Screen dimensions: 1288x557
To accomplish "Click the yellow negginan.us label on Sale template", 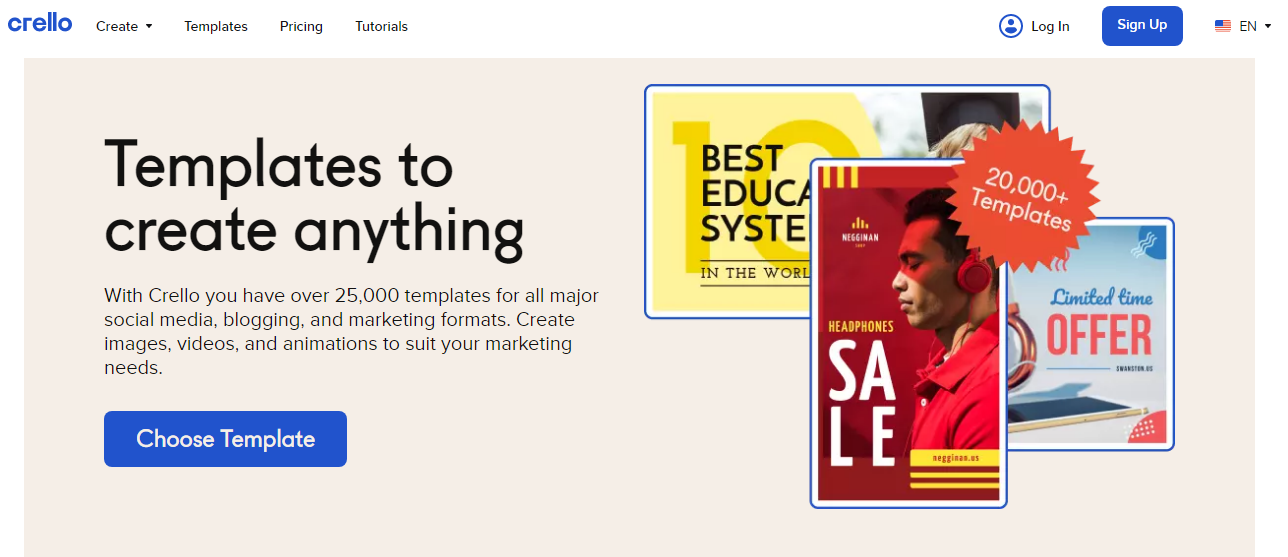I will click(953, 459).
